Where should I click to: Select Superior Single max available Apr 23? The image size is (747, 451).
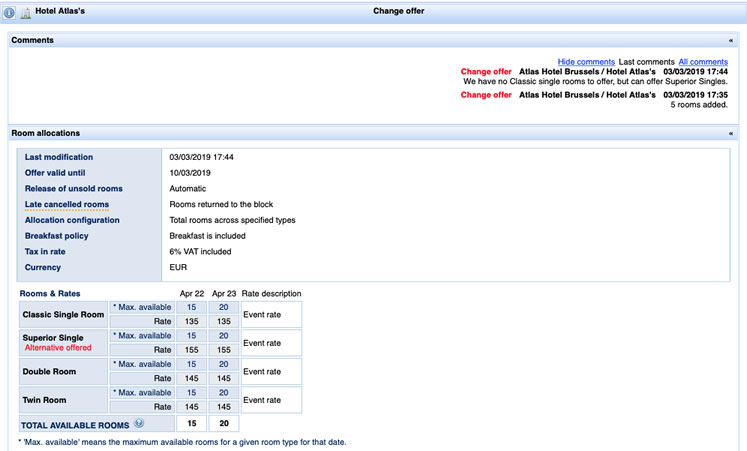(224, 336)
